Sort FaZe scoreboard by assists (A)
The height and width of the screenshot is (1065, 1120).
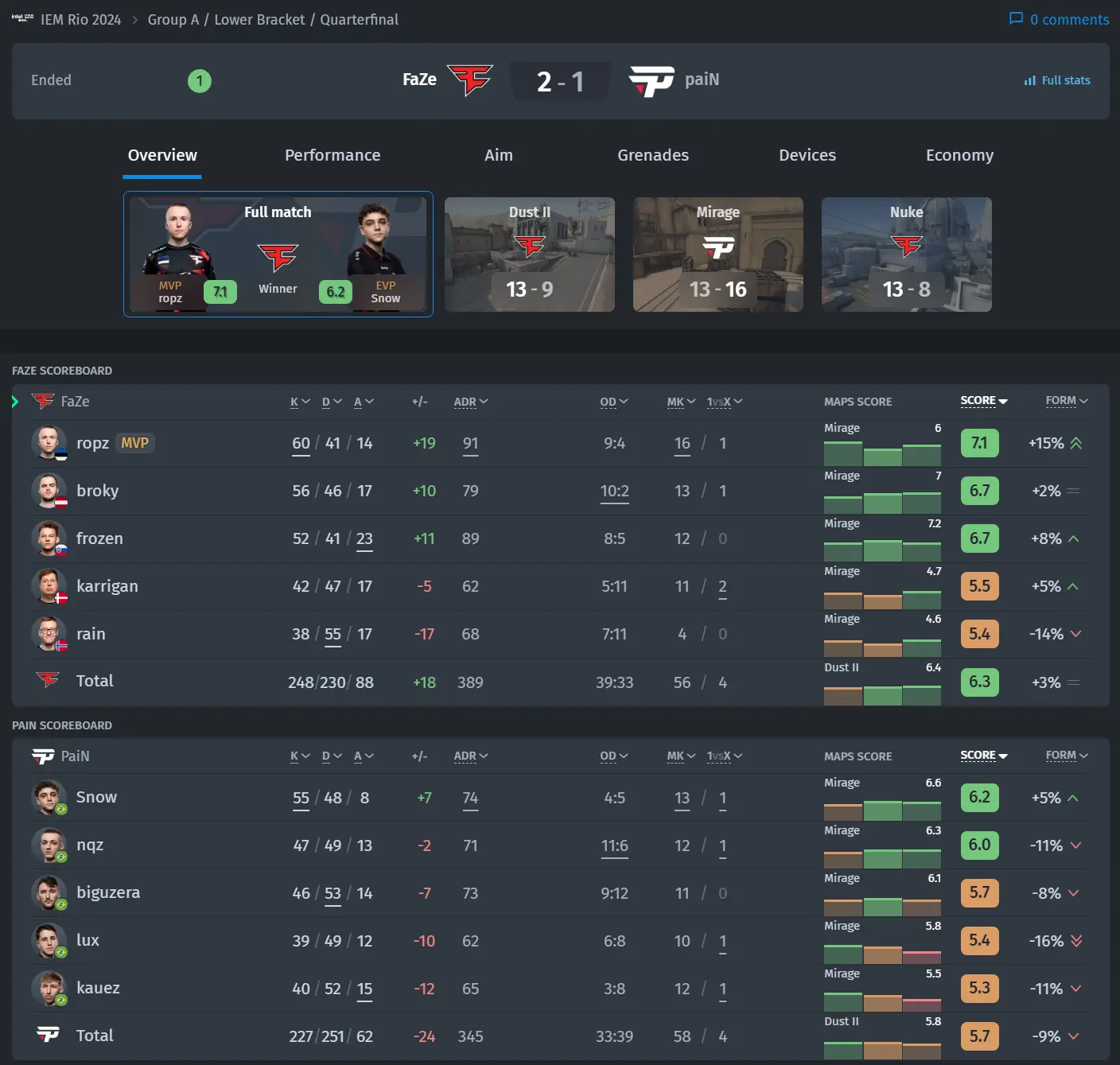click(364, 402)
